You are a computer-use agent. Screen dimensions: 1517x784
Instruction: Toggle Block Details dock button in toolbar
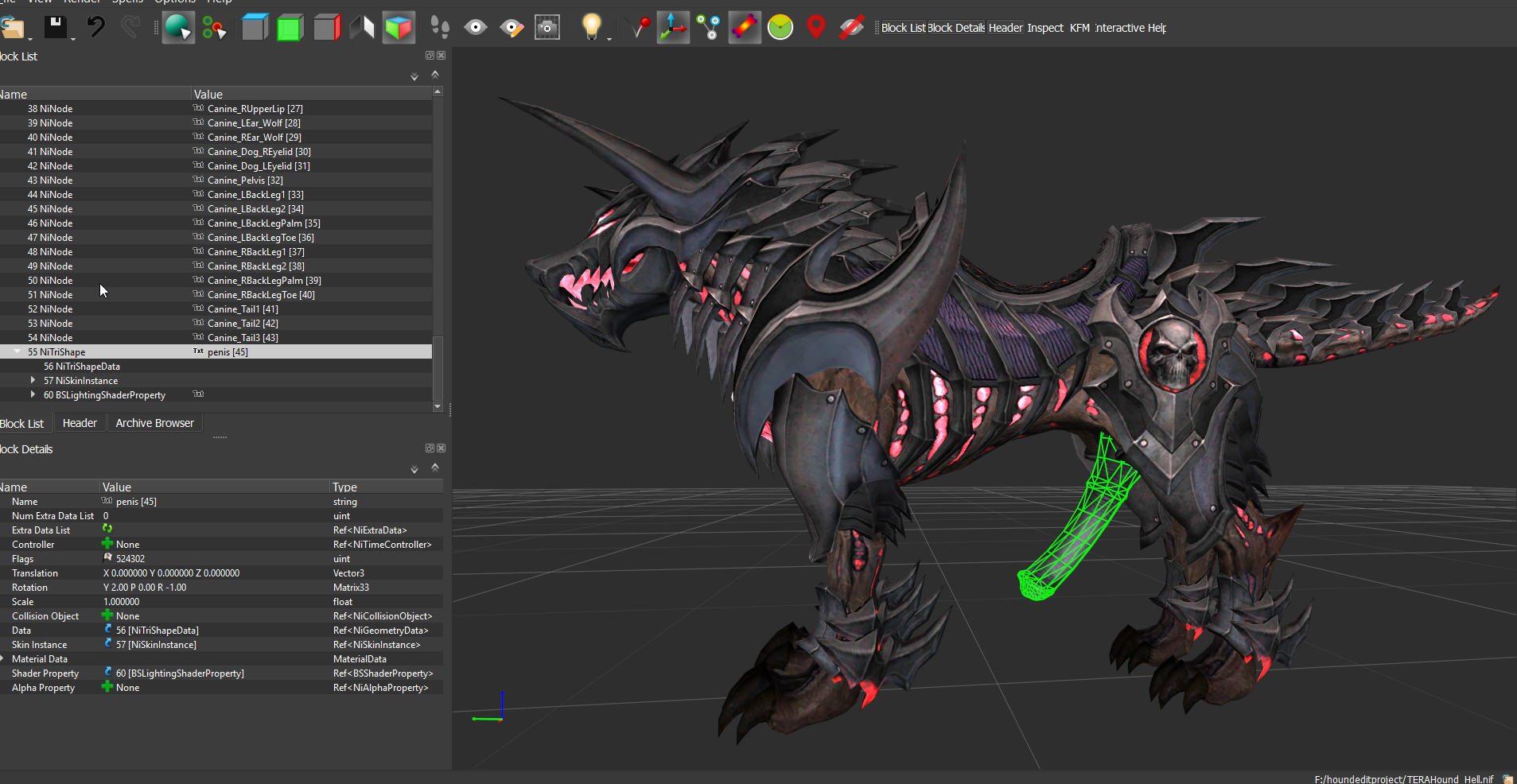(x=956, y=28)
